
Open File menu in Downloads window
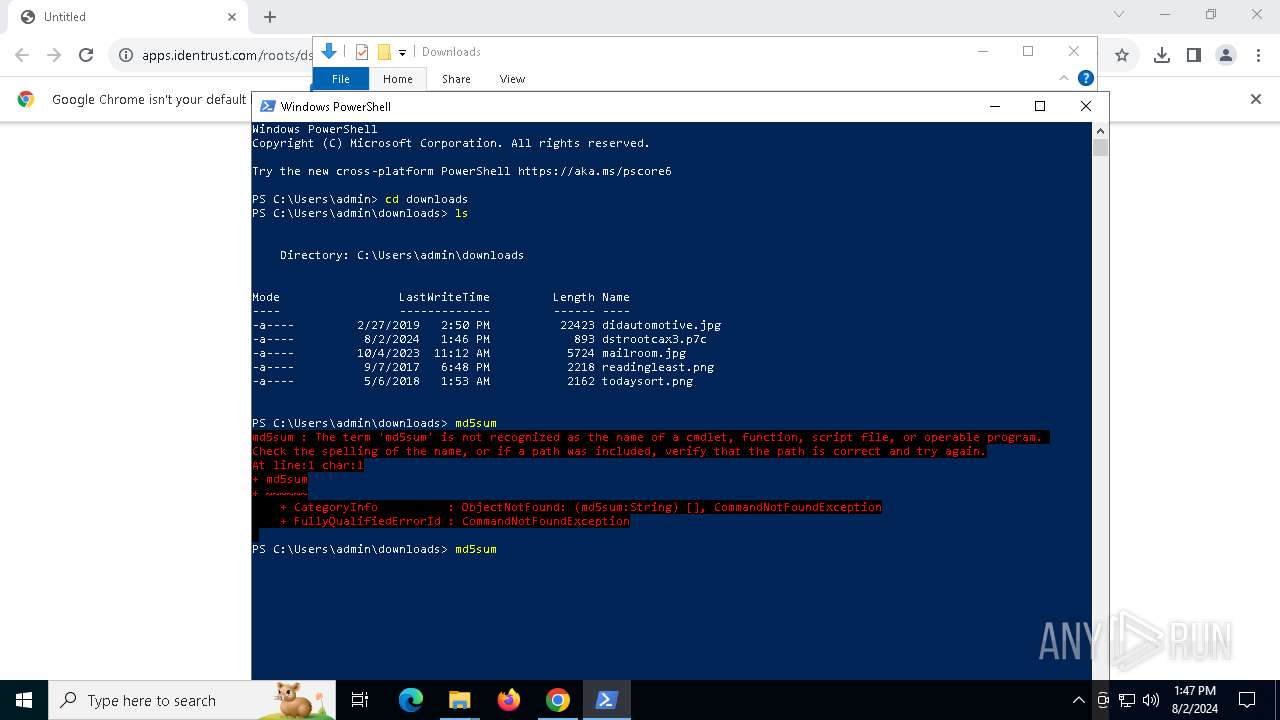coord(341,79)
